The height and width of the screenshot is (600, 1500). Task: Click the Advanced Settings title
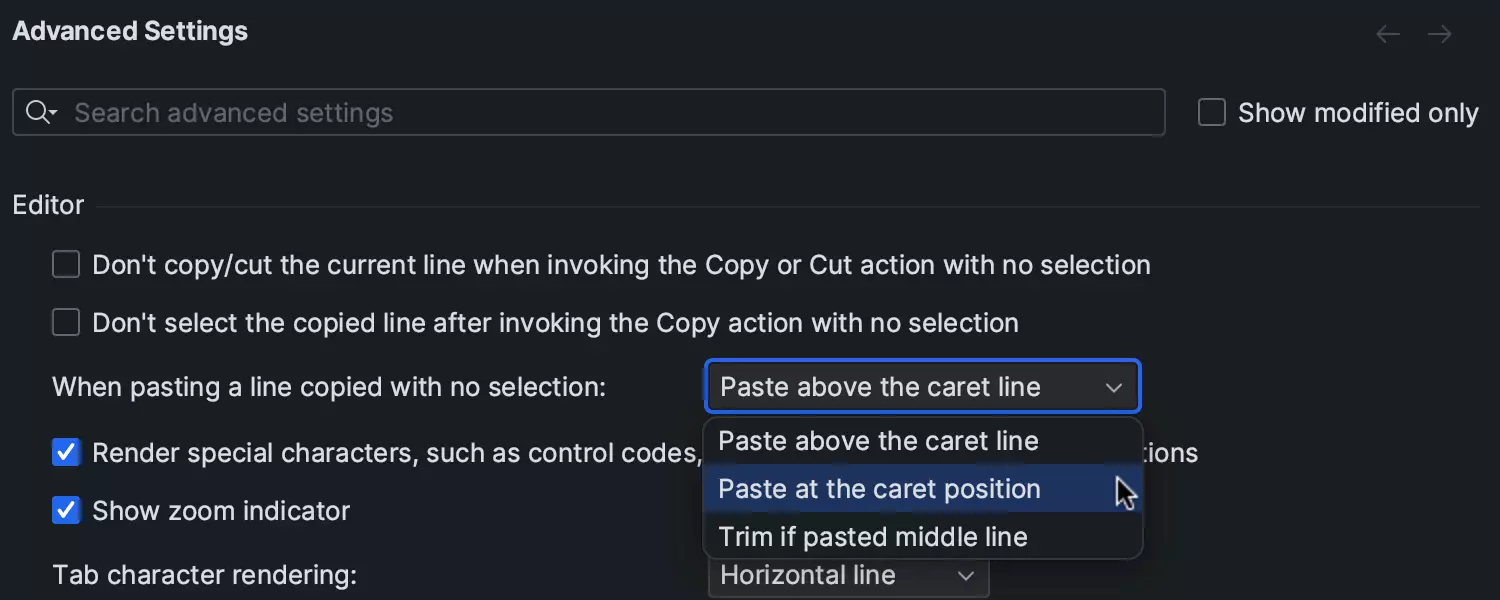point(130,31)
